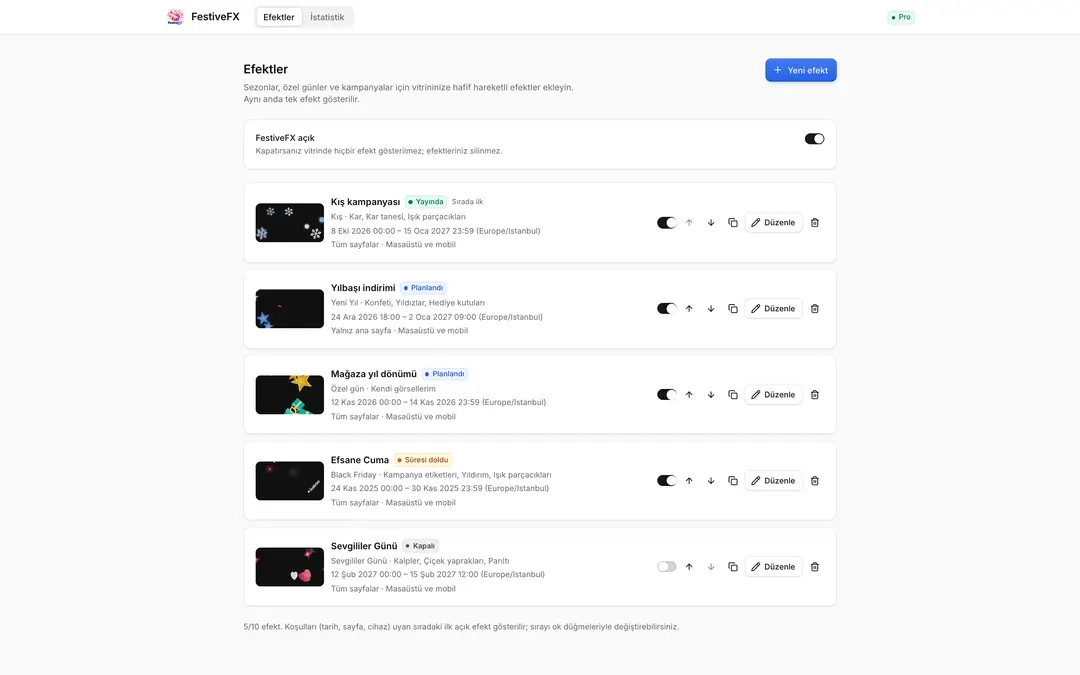Duplicate the Sevgililer Günü effect

[733, 567]
